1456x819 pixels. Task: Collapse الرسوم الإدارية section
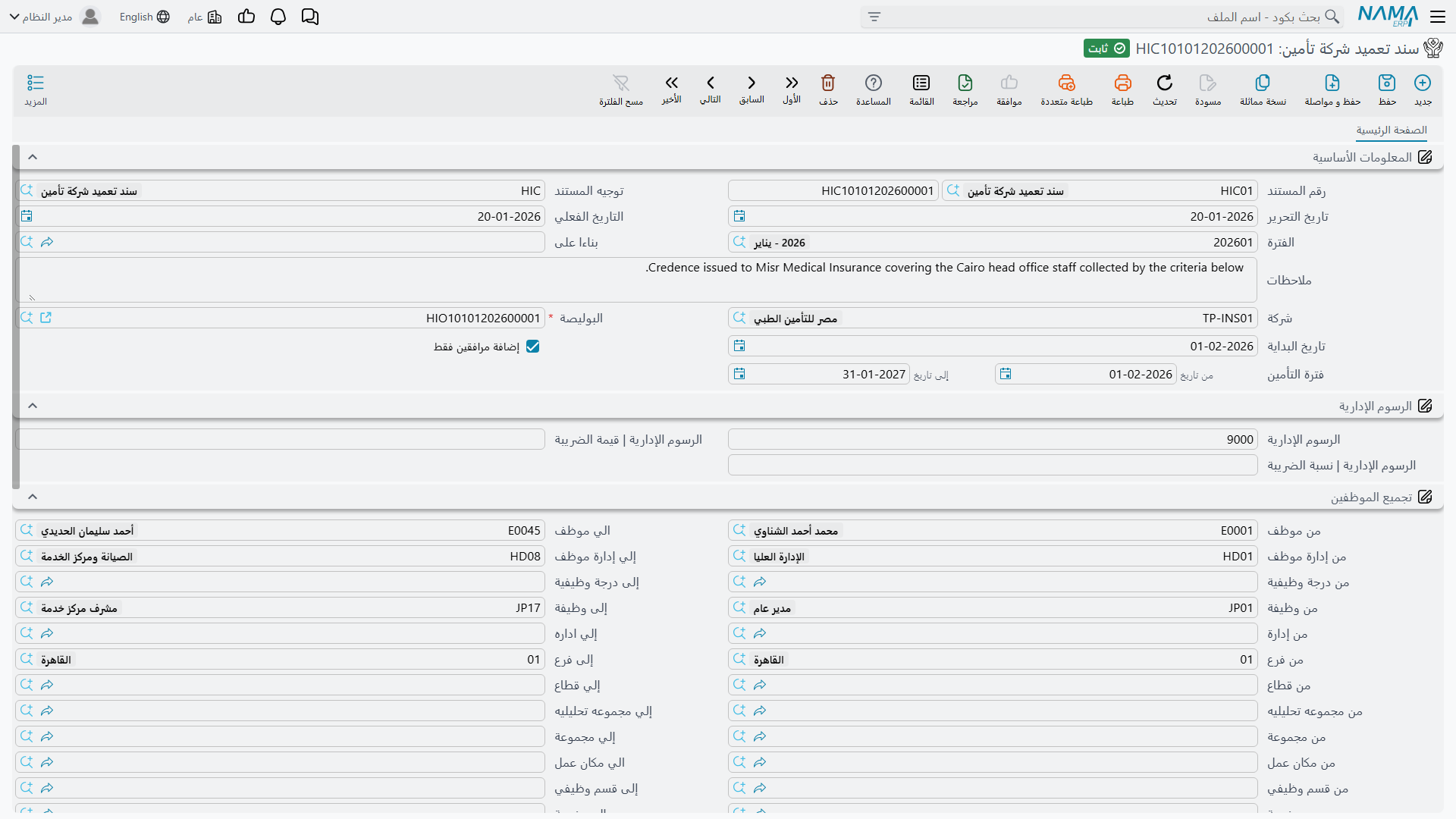tap(33, 406)
